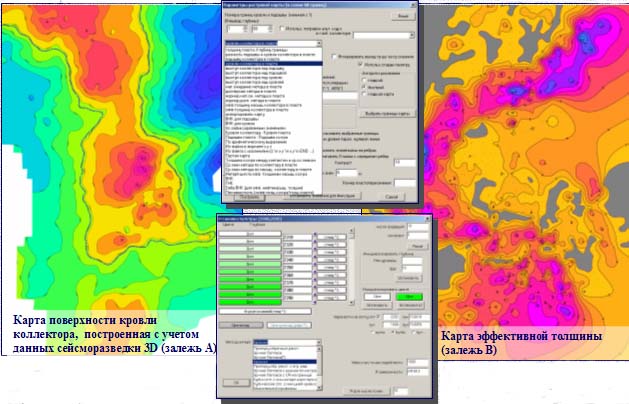Select the first radio button in the upper dialog group
The image size is (629, 404).
pyautogui.click(x=364, y=80)
